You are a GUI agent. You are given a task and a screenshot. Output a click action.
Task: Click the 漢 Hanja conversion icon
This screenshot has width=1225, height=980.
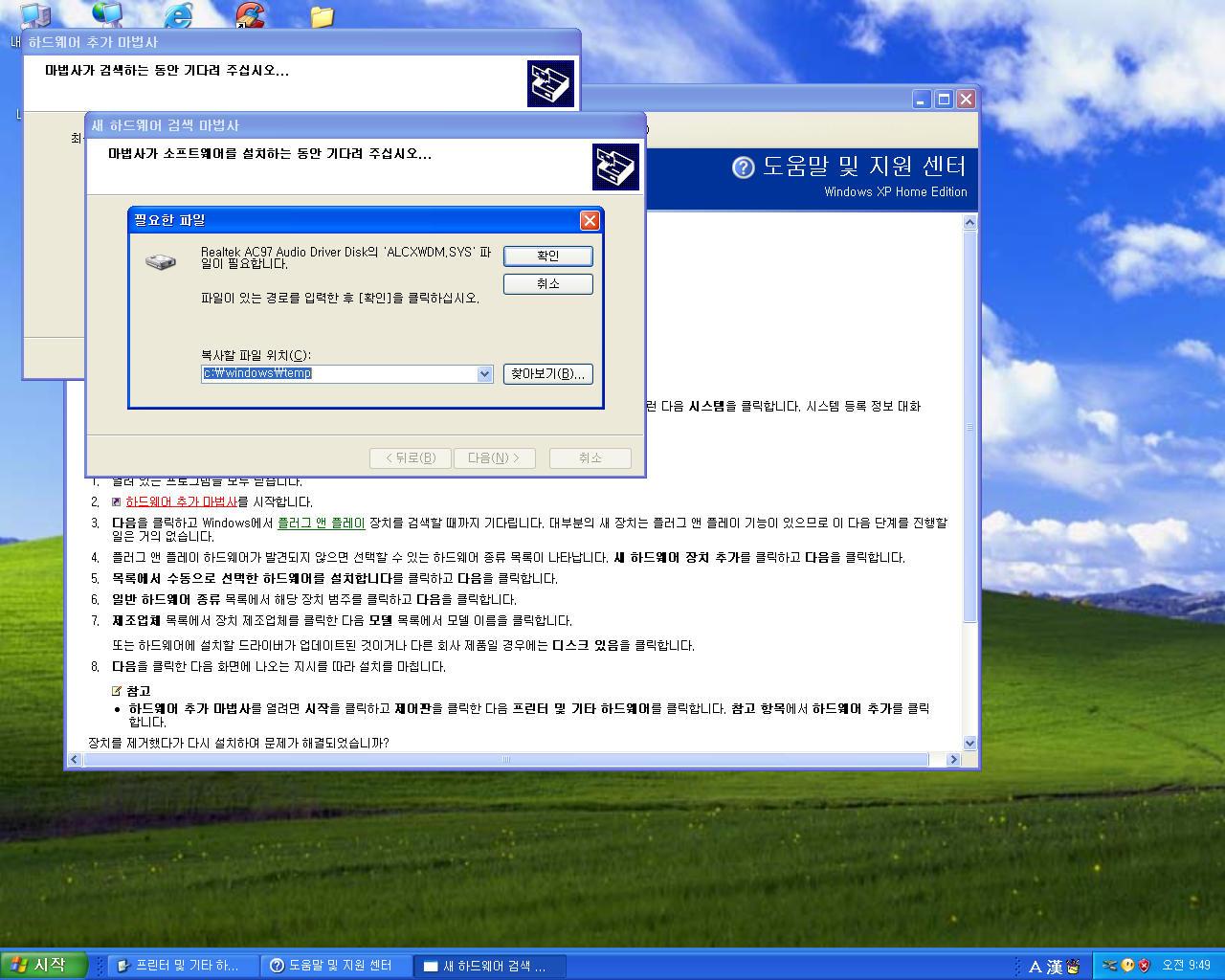pyautogui.click(x=1055, y=967)
